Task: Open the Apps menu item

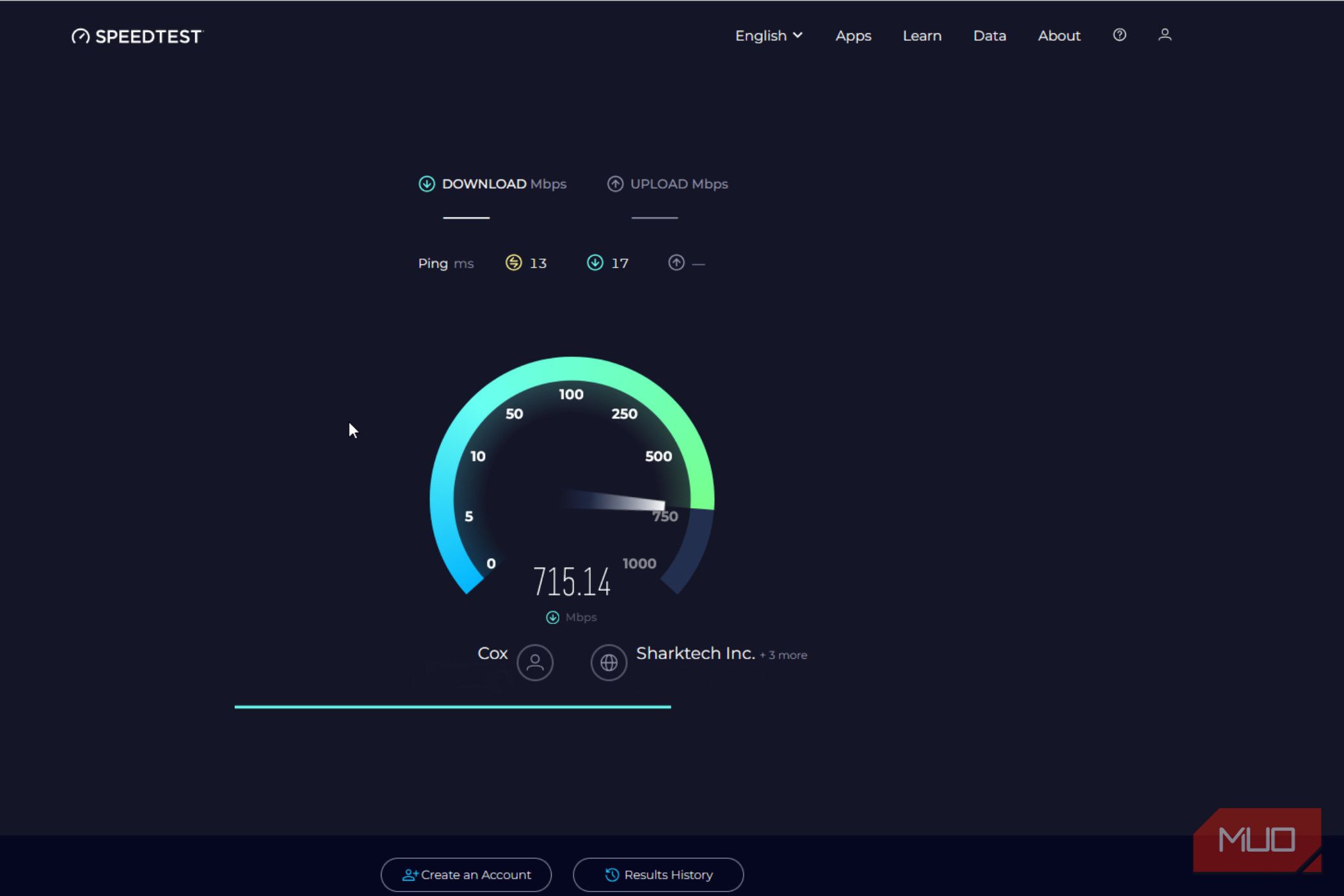Action: click(x=853, y=36)
